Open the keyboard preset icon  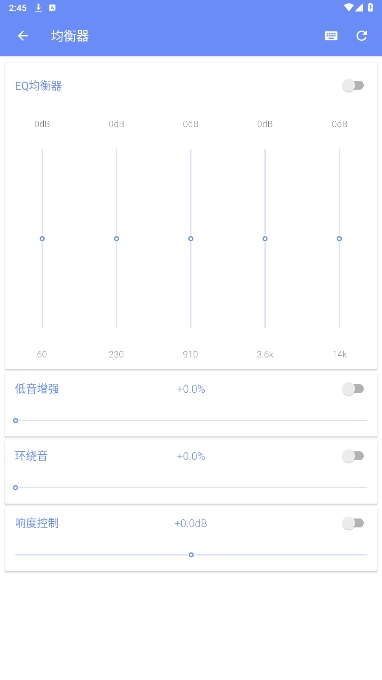coord(331,36)
